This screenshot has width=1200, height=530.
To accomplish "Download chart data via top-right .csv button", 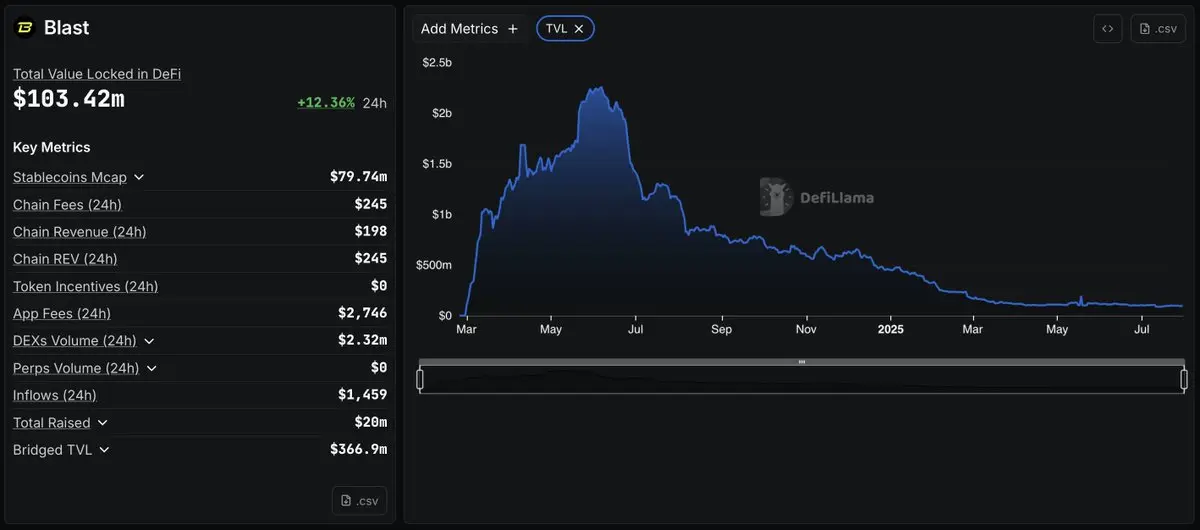I will [x=1158, y=29].
